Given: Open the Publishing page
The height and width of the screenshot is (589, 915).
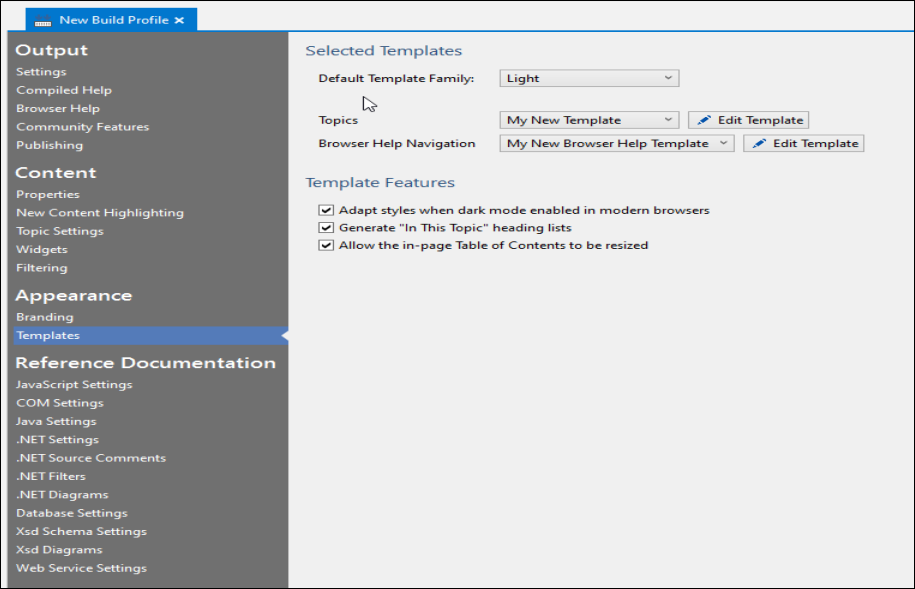Looking at the screenshot, I should (x=50, y=145).
